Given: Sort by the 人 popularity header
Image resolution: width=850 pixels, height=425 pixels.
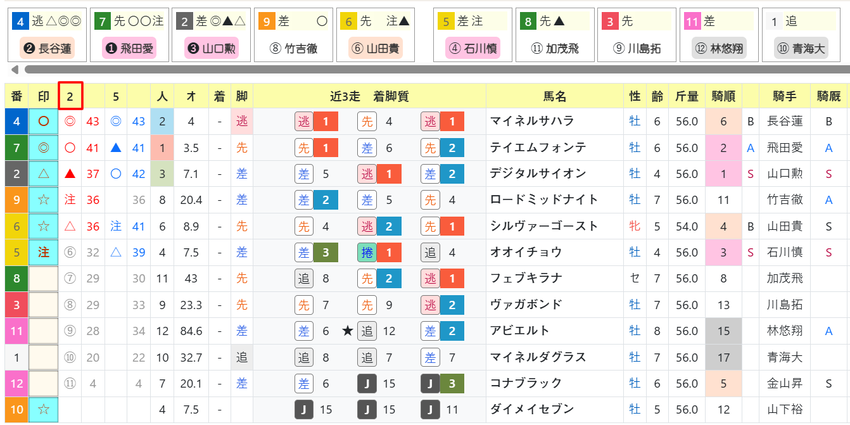Looking at the screenshot, I should (x=162, y=96).
